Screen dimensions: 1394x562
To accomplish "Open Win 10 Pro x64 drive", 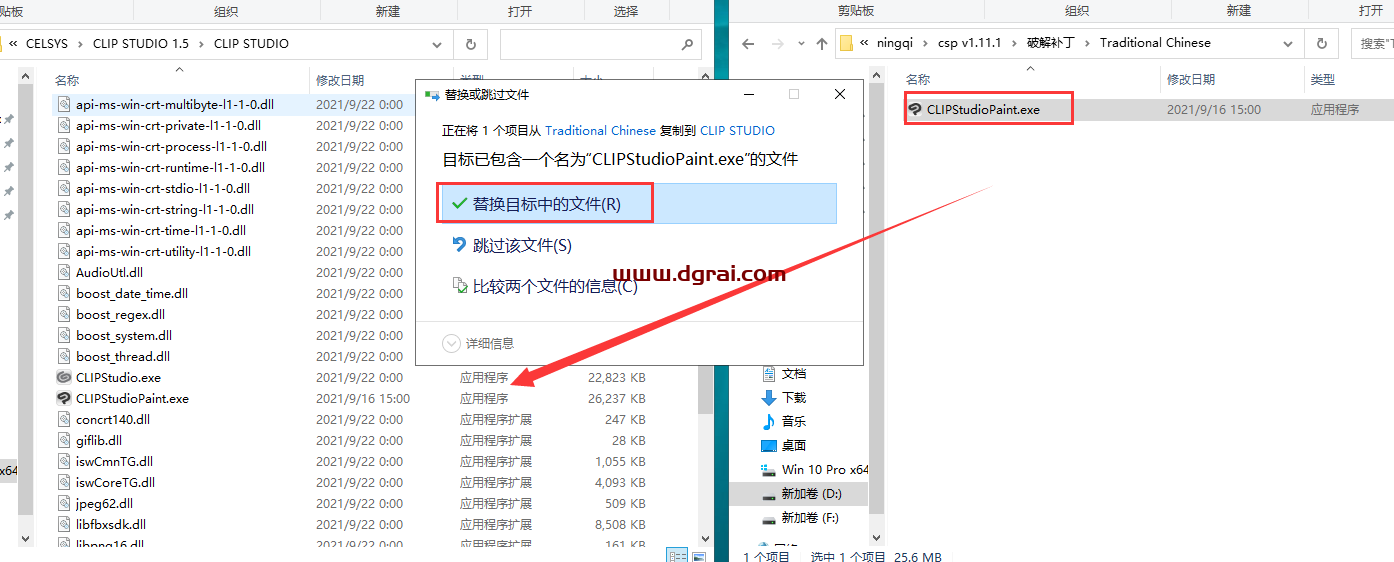I will (x=825, y=470).
